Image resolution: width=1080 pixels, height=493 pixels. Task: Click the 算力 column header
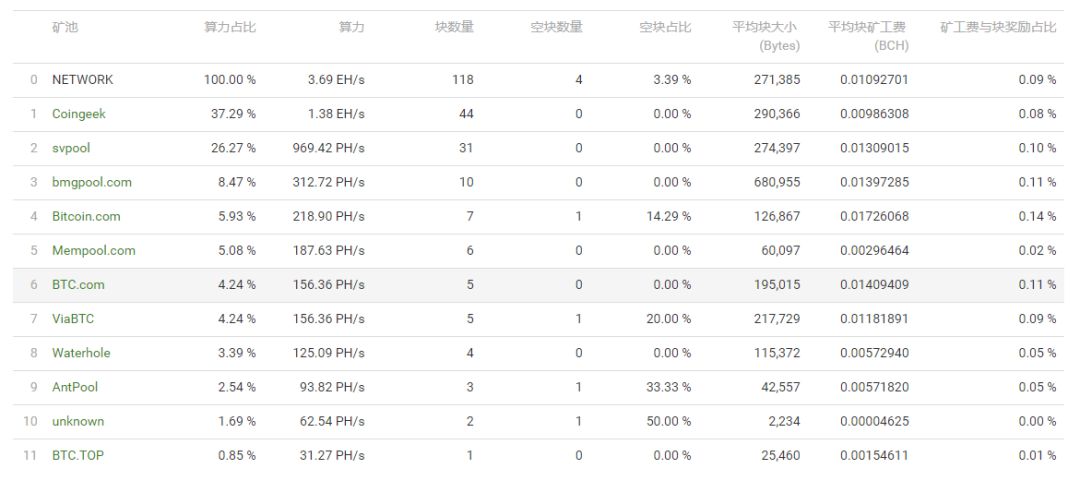click(351, 28)
